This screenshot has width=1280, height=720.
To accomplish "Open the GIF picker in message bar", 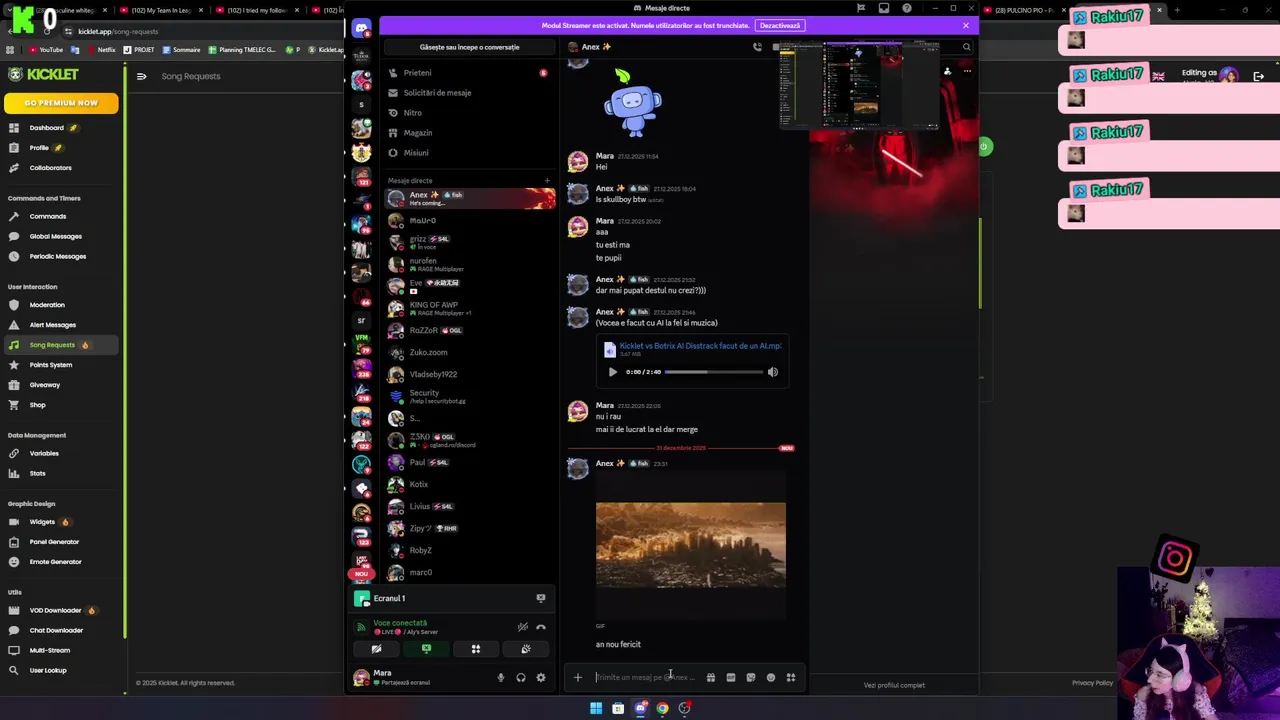I will pos(731,677).
